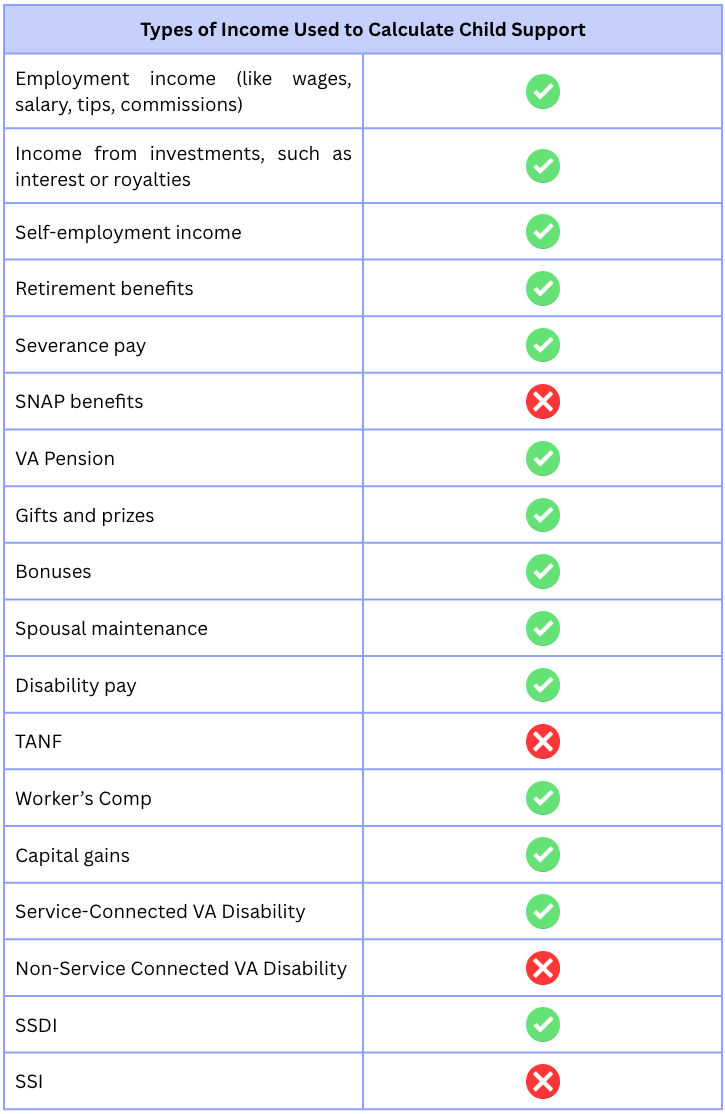
Task: Click the green check for Disability pay
Action: click(543, 685)
